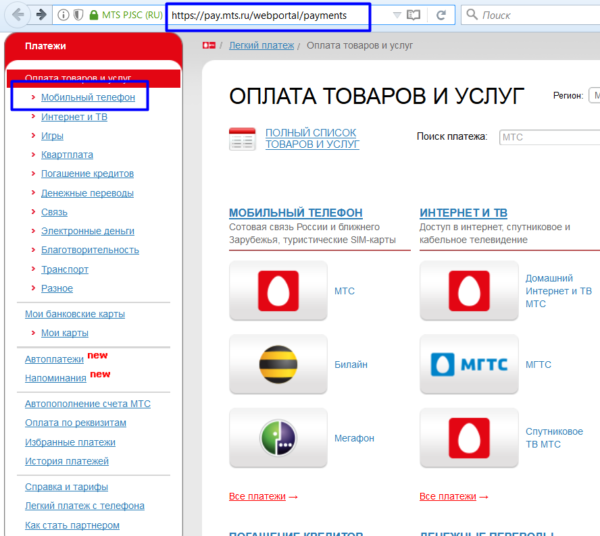Viewport: 600px width, 536px height.
Task: Click the tracking protection shield icon
Action: point(78,15)
